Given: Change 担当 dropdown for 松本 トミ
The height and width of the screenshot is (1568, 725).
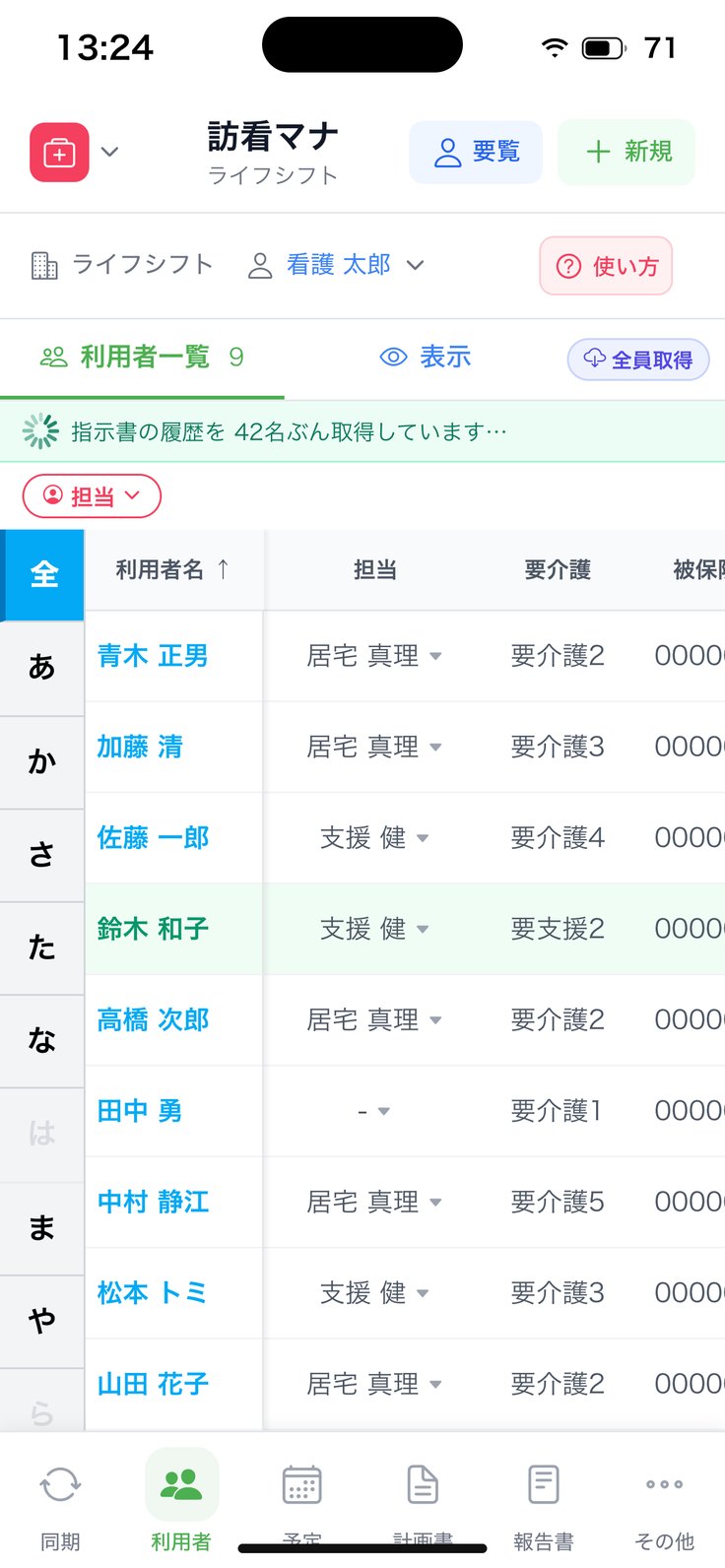Looking at the screenshot, I should [374, 1292].
